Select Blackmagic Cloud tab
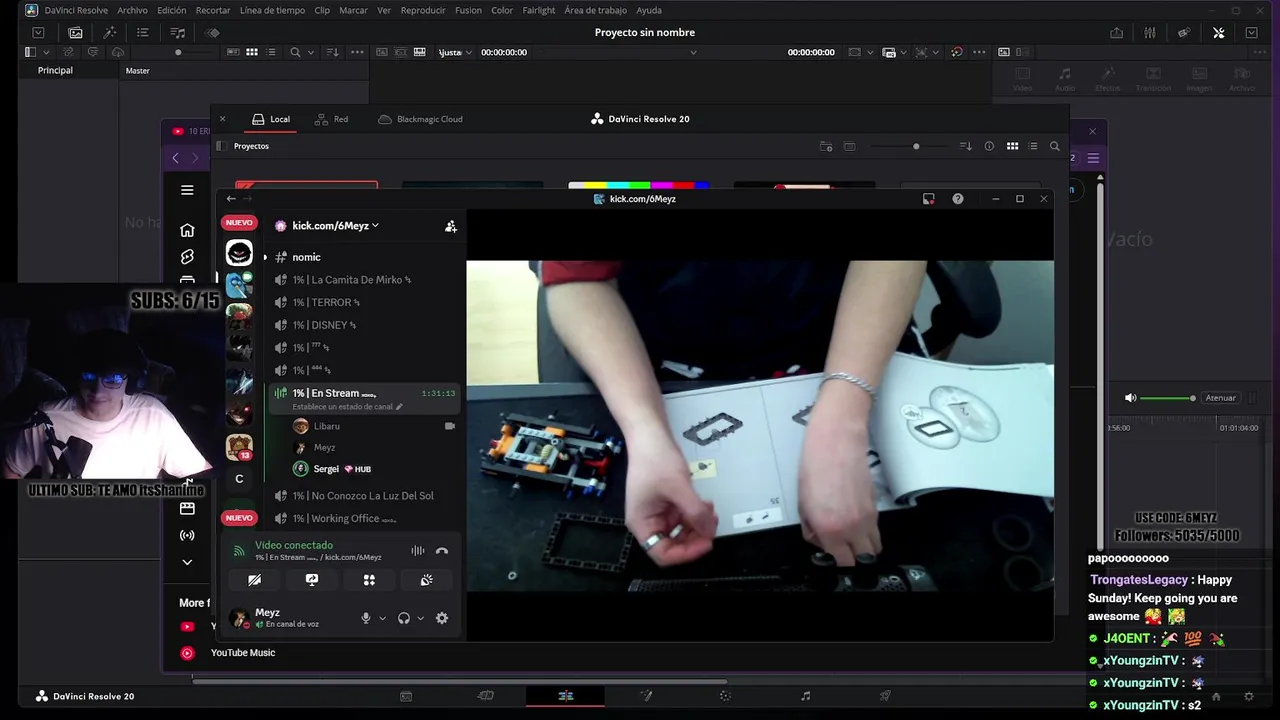 point(420,119)
